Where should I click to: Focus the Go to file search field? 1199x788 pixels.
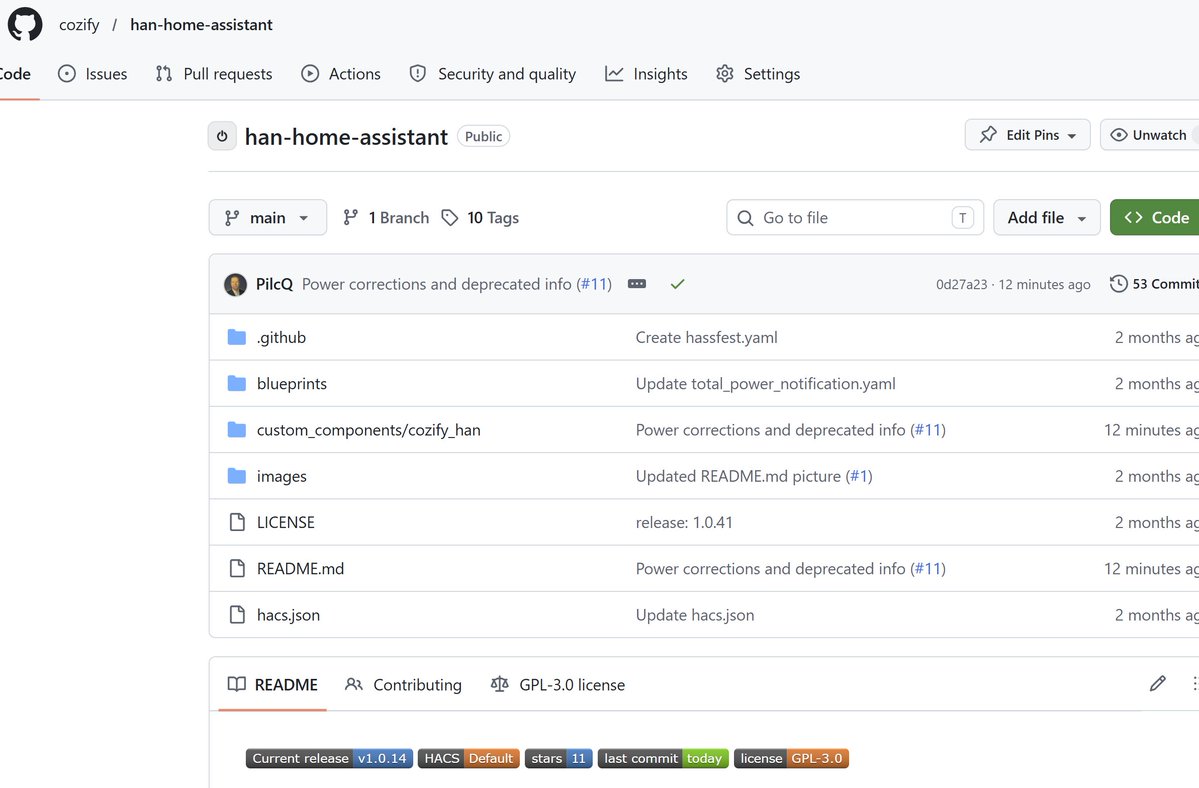[x=855, y=218]
